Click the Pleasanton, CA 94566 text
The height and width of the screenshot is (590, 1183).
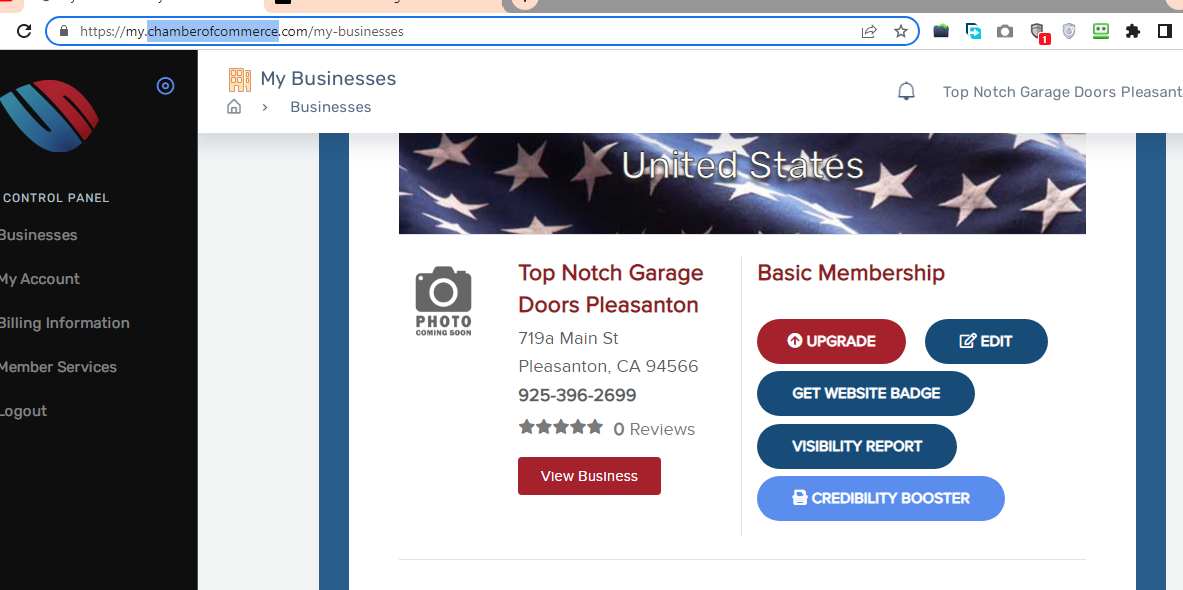click(x=608, y=366)
